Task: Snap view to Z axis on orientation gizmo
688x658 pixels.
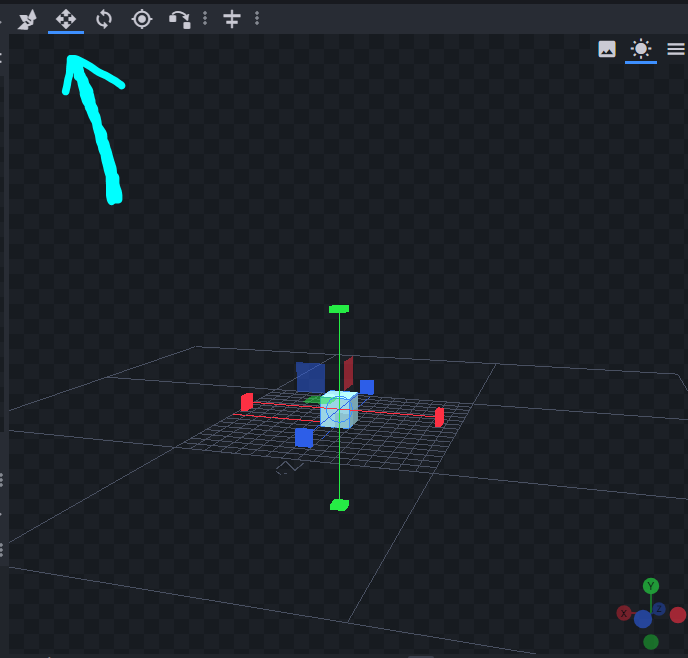Action: click(659, 609)
